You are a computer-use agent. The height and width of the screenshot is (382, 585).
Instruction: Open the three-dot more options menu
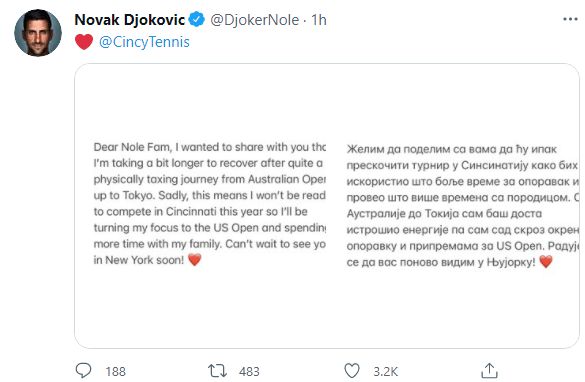(570, 19)
